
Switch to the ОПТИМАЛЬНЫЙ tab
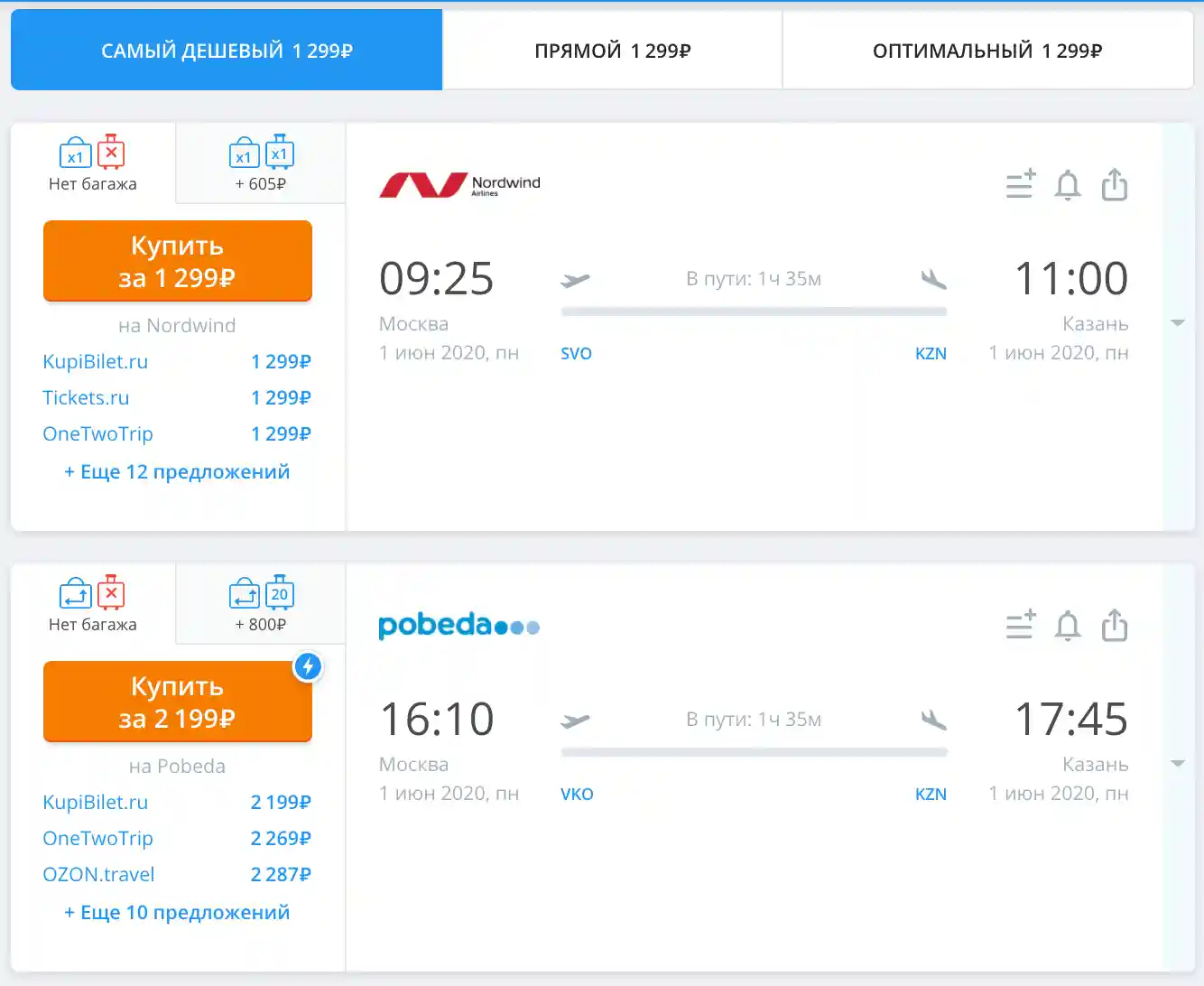987,51
